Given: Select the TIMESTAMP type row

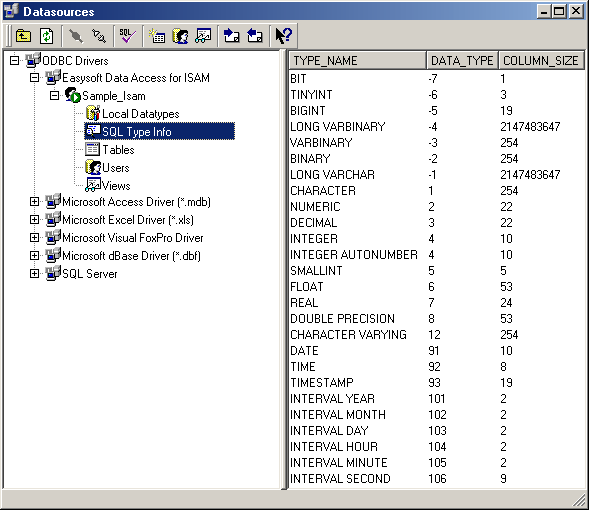Looking at the screenshot, I should coord(436,382).
